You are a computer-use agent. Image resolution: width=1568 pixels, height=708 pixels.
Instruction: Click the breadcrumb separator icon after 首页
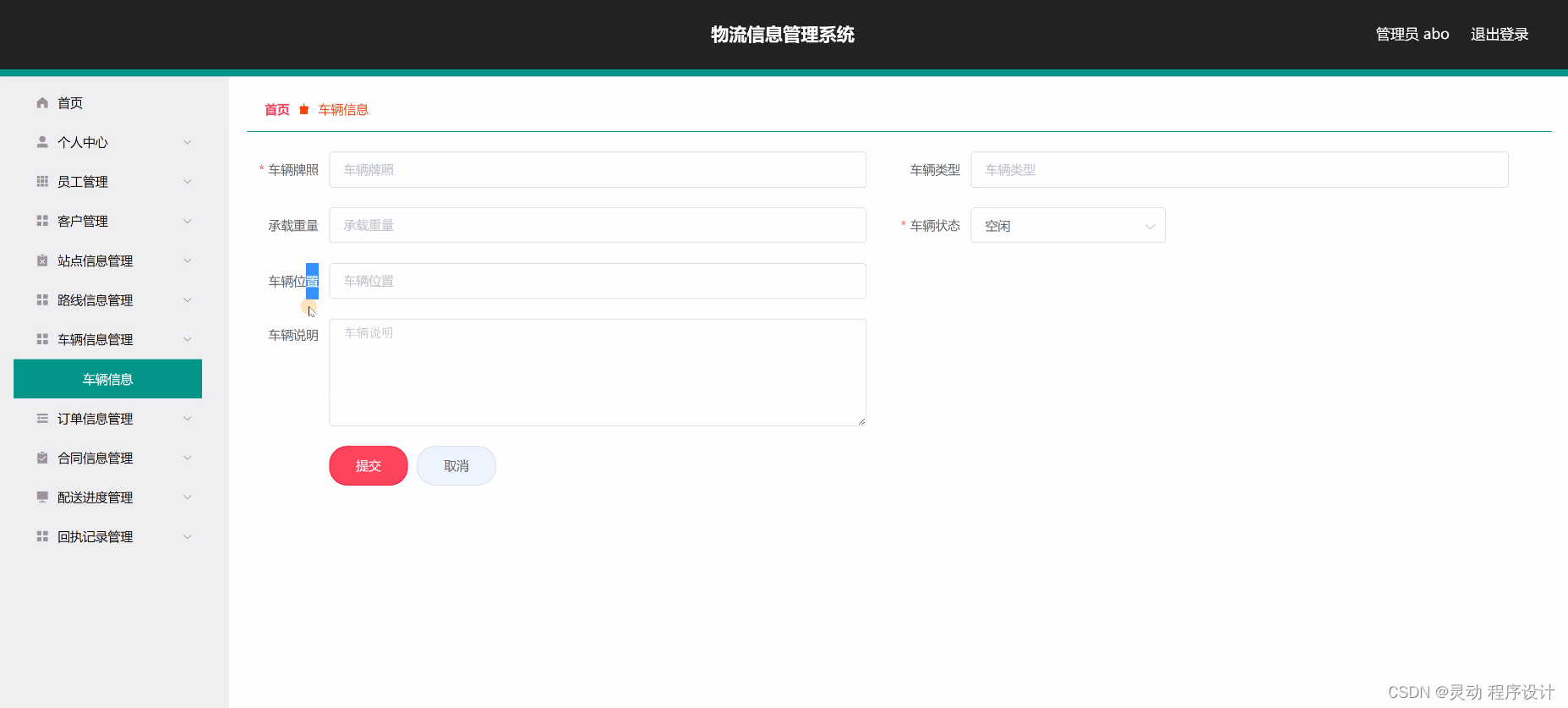pos(304,109)
